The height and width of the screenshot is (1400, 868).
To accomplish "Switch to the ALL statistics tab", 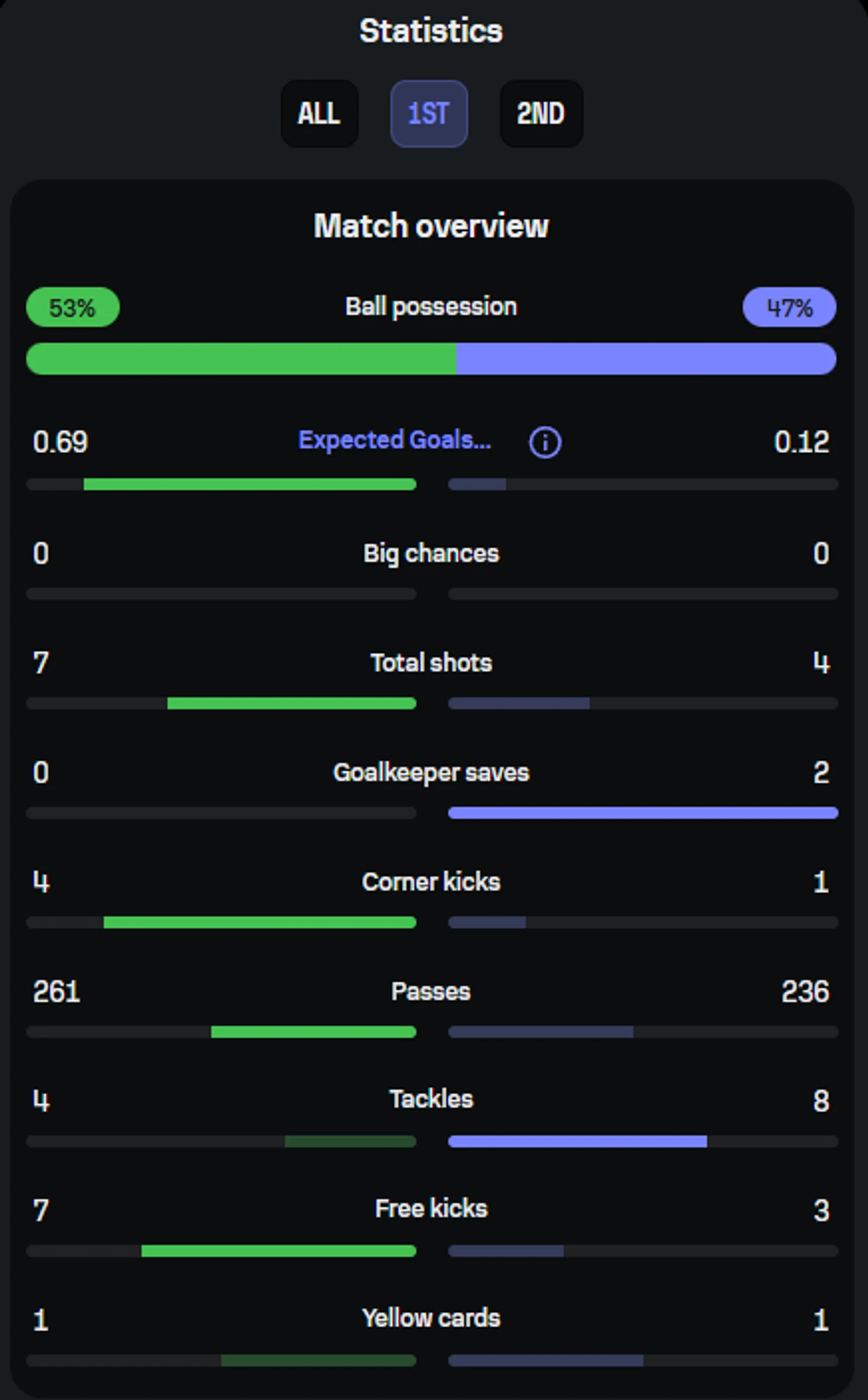I will [319, 114].
